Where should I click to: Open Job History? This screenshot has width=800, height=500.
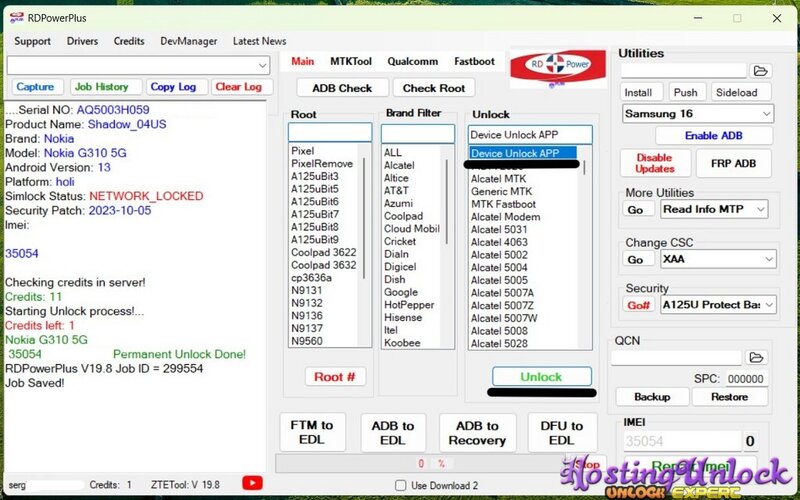pos(106,87)
